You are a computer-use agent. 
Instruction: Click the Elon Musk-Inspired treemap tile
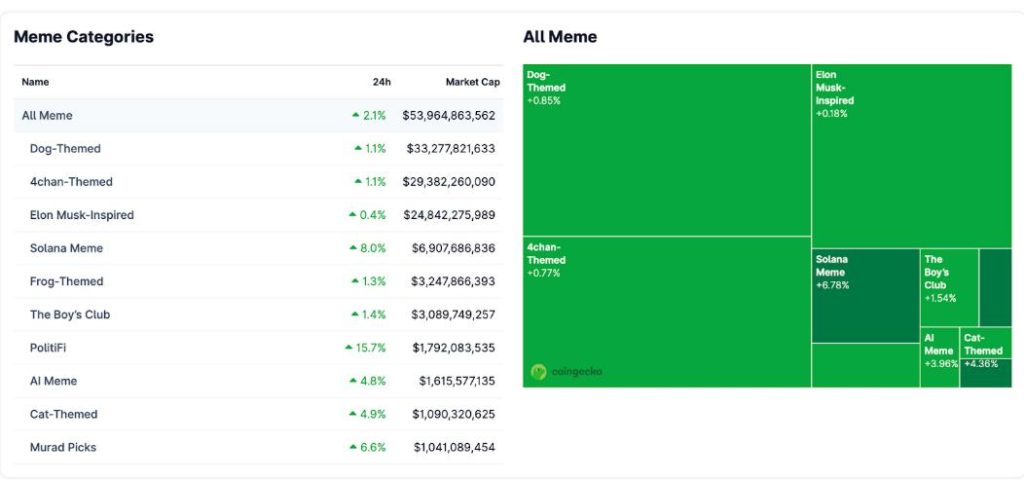click(x=910, y=155)
